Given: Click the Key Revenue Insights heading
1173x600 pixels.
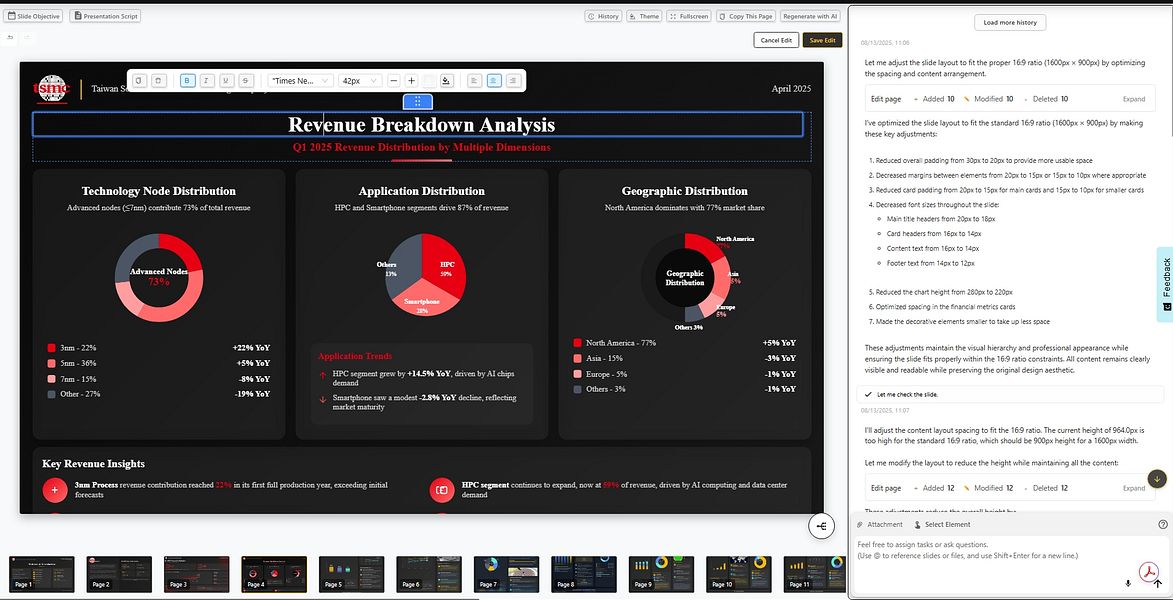Looking at the screenshot, I should point(94,464).
